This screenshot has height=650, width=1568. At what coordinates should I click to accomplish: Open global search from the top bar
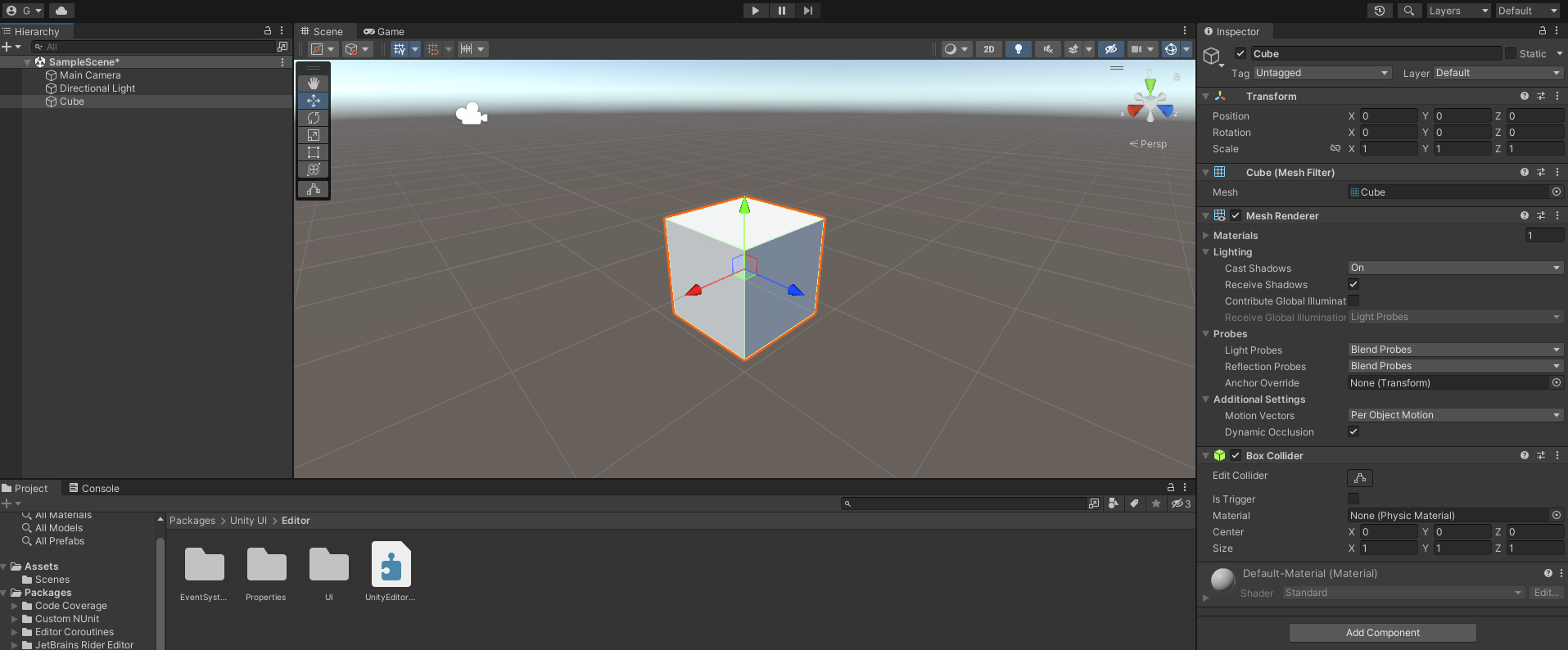click(1408, 11)
